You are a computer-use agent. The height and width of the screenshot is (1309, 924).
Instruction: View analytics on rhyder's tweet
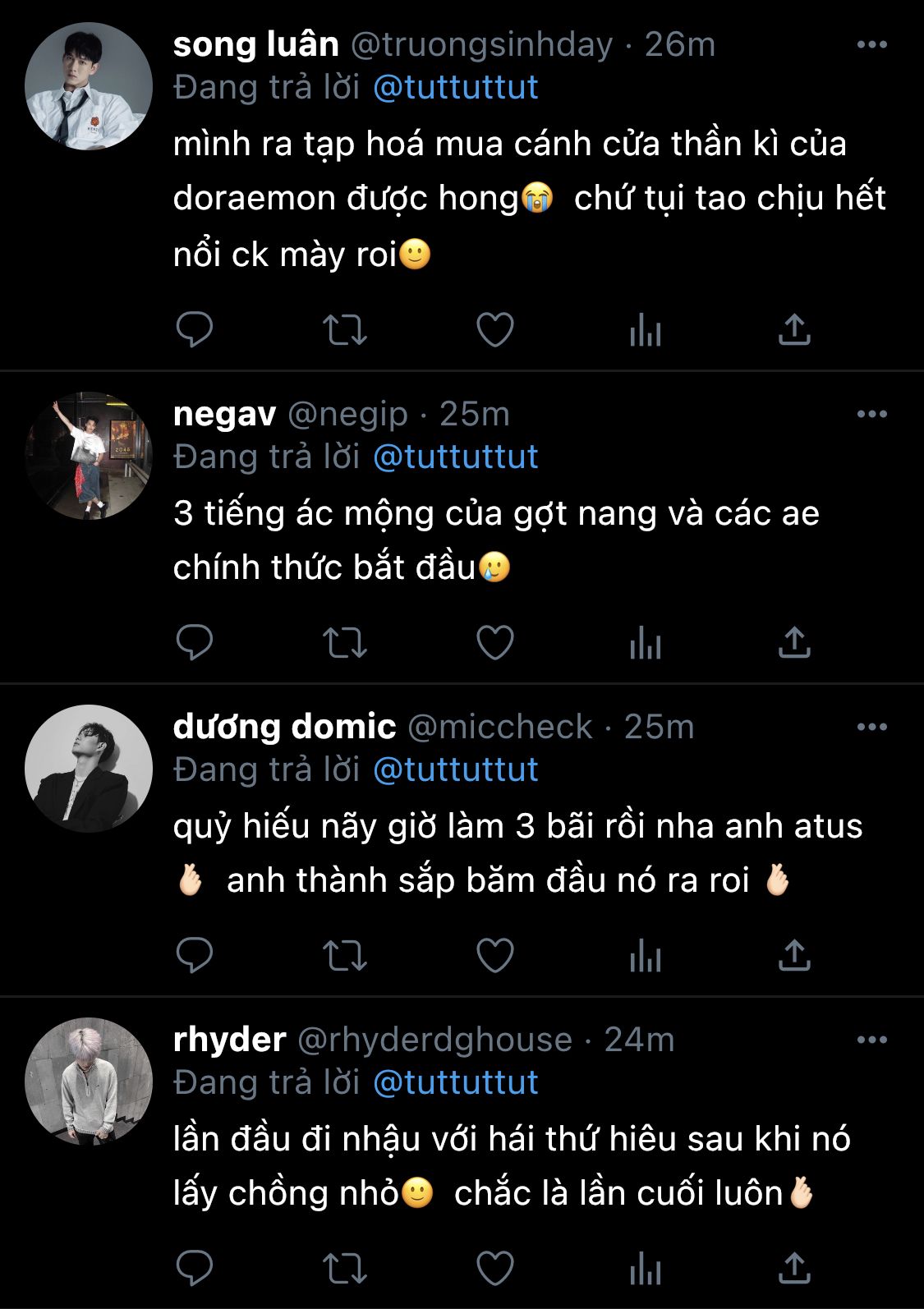tap(646, 1269)
